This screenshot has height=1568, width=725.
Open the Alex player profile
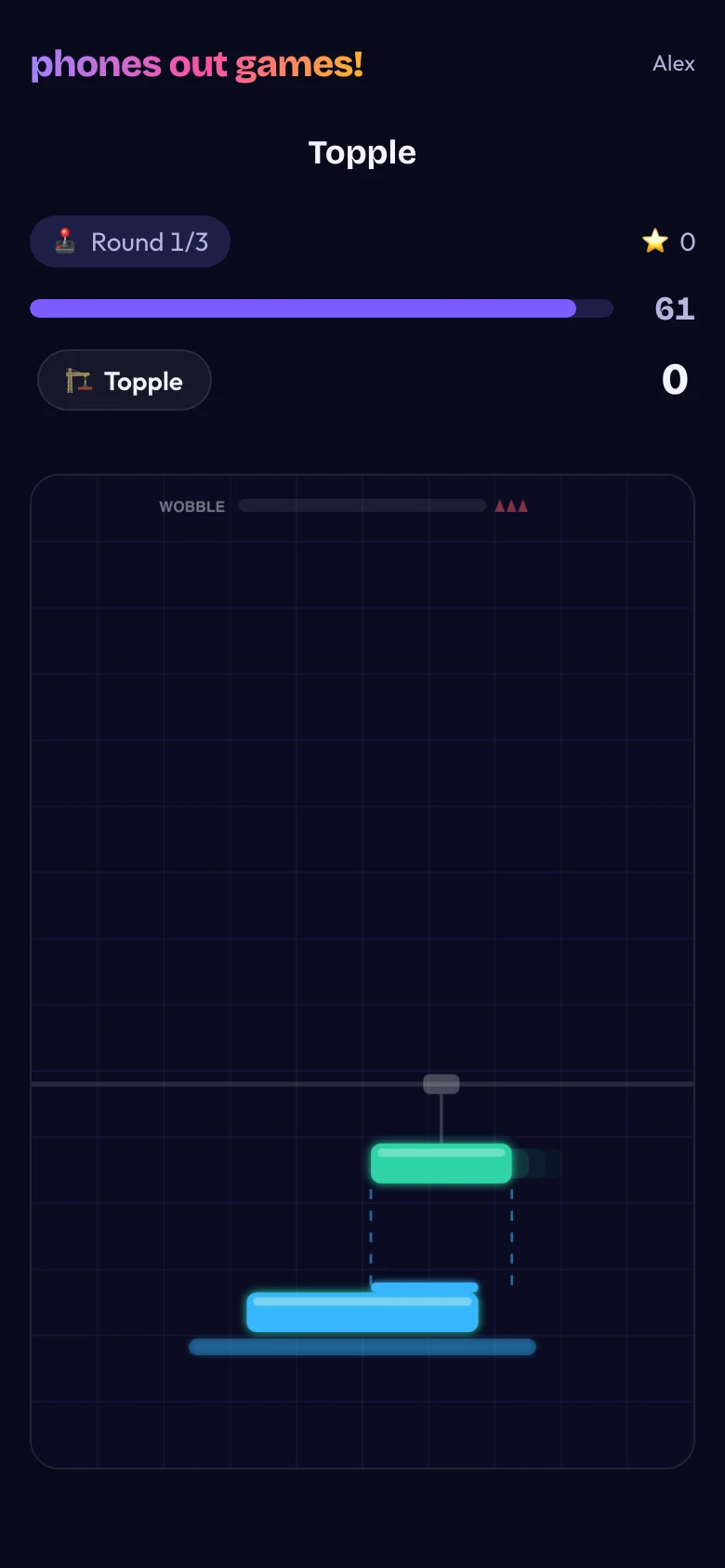coord(674,63)
